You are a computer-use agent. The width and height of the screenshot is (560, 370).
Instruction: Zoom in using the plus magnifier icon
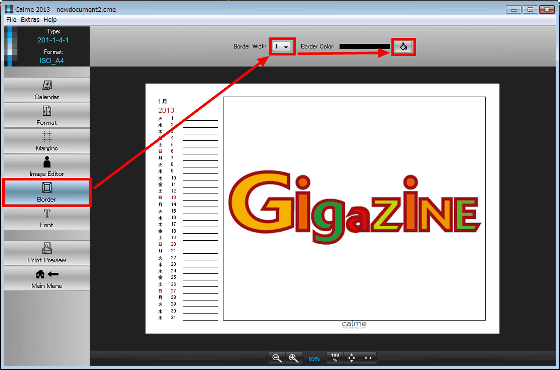(294, 358)
